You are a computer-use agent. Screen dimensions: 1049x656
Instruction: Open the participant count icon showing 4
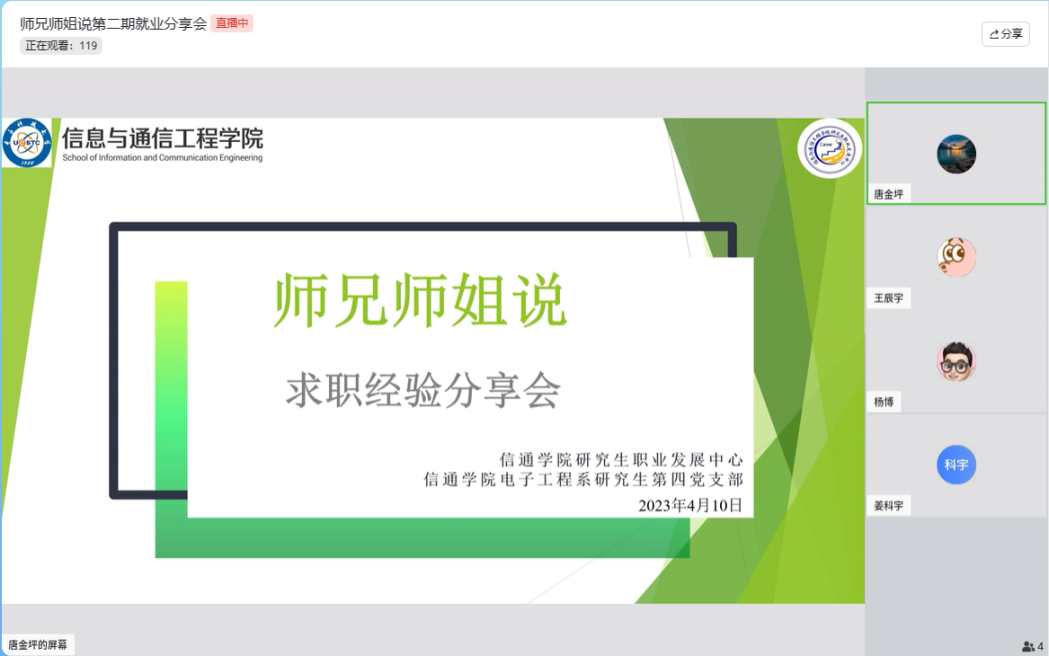click(1032, 646)
